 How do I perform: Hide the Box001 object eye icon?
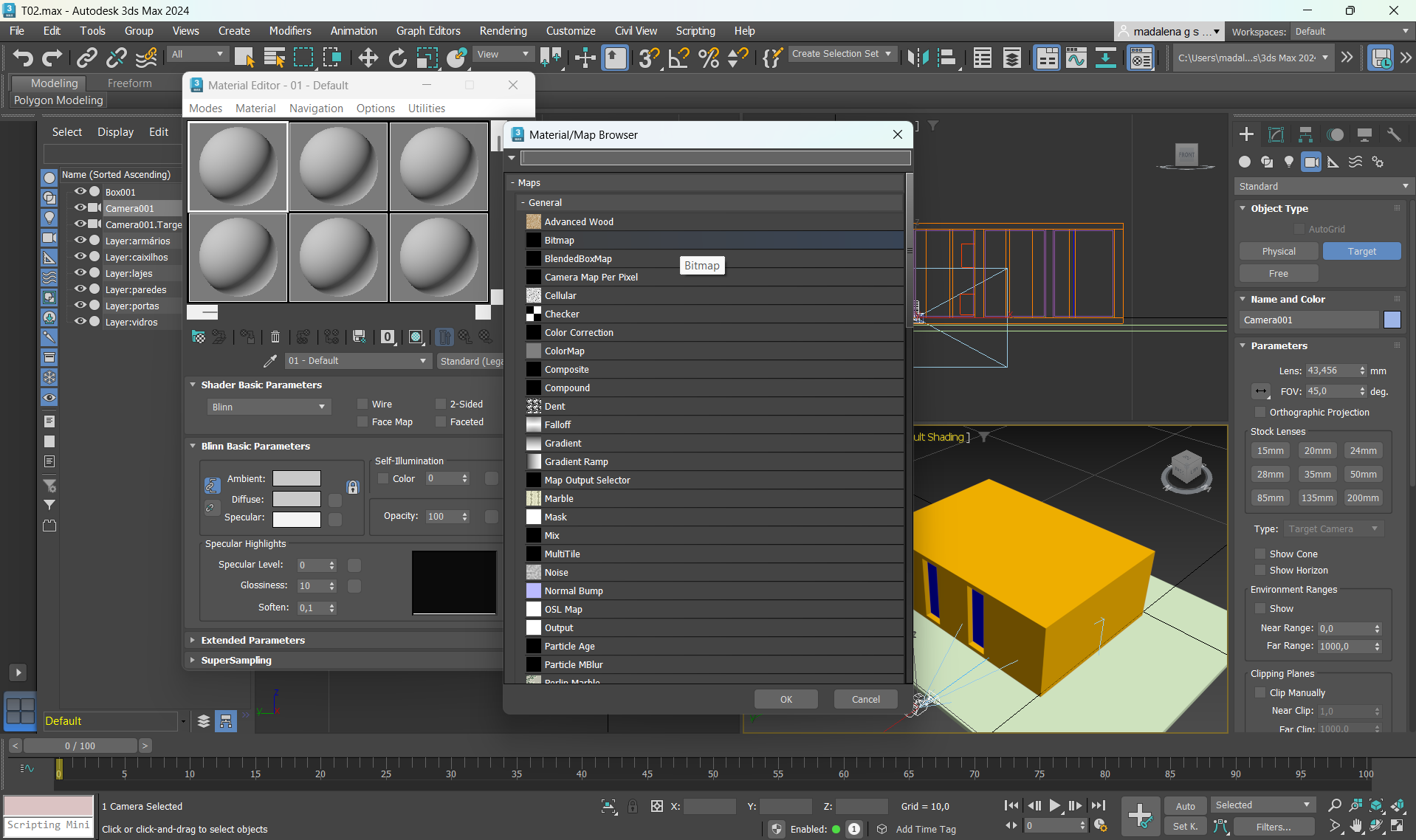[80, 192]
